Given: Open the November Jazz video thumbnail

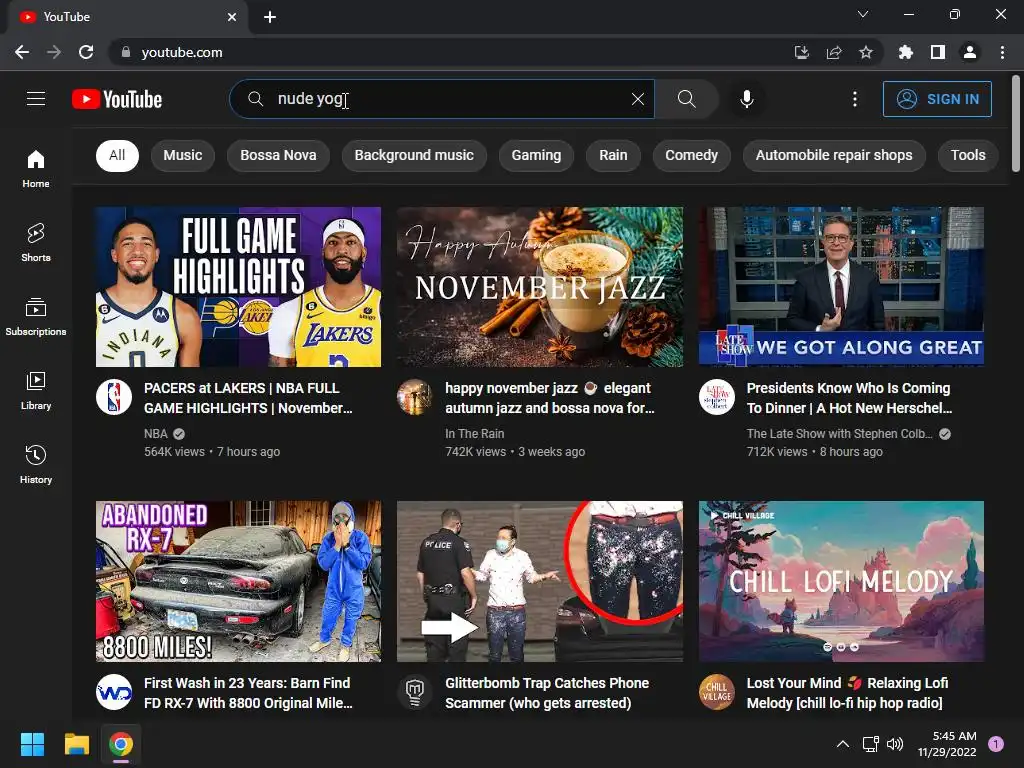Looking at the screenshot, I should pos(540,287).
